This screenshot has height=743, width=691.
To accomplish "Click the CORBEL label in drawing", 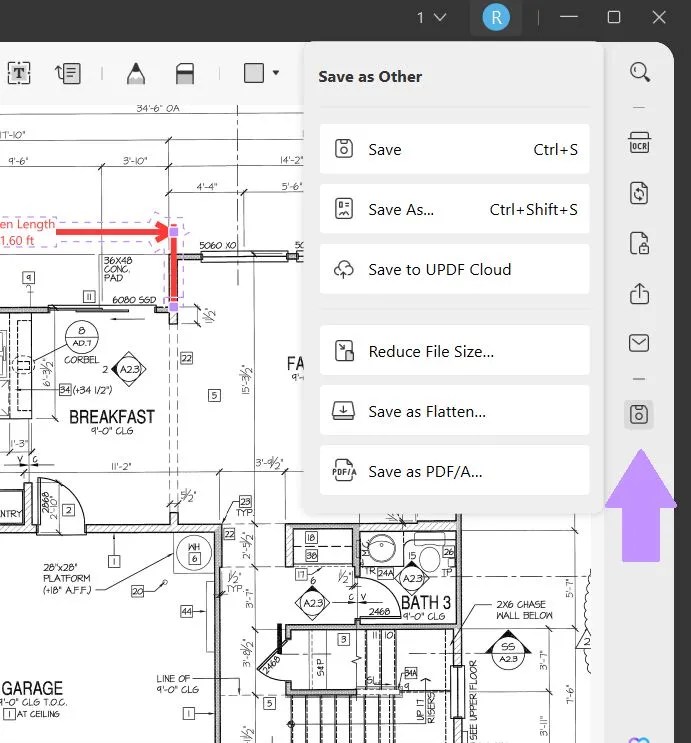I will pos(82,360).
